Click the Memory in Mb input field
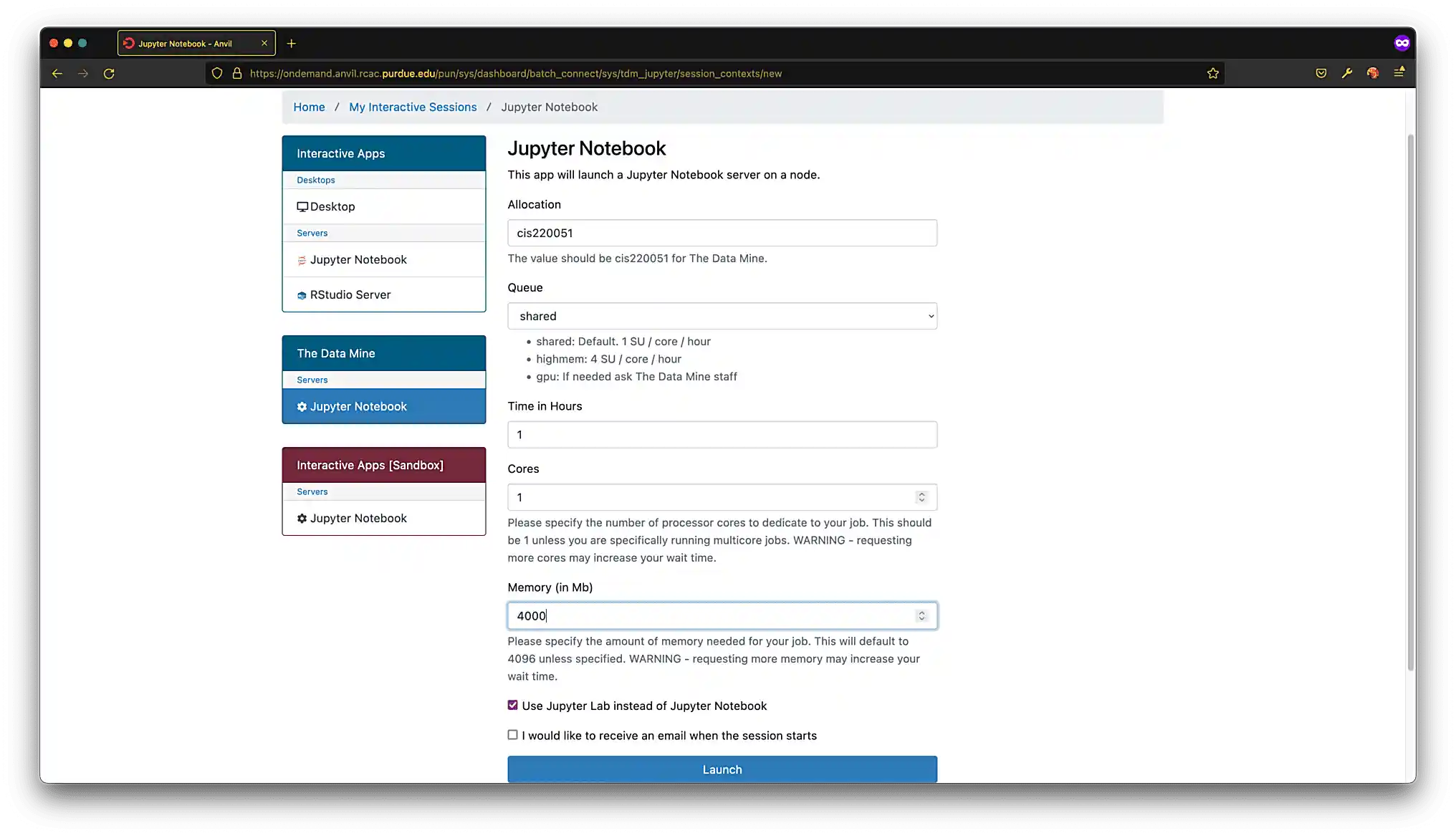 tap(722, 615)
